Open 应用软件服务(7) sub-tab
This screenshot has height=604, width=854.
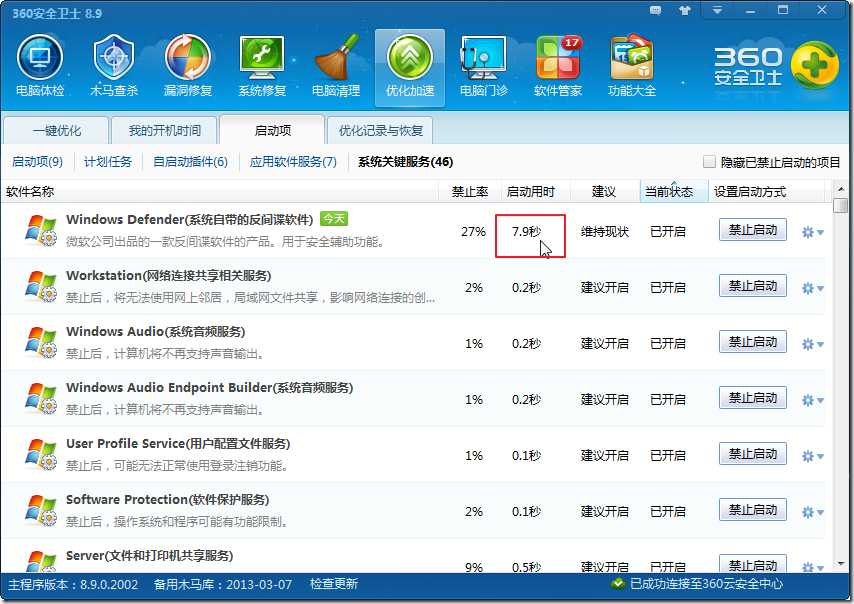pos(293,162)
